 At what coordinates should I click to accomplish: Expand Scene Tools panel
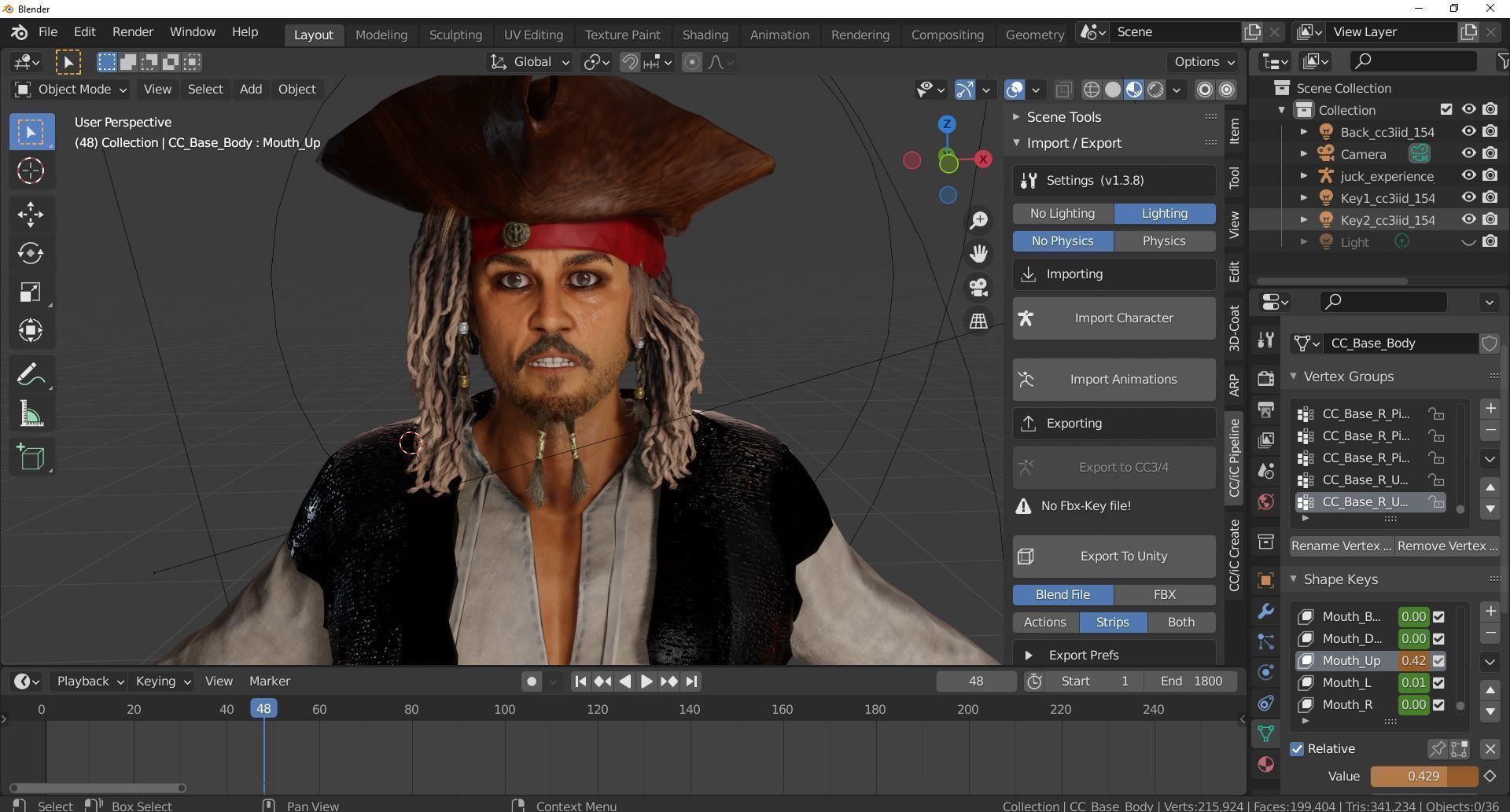(1063, 117)
